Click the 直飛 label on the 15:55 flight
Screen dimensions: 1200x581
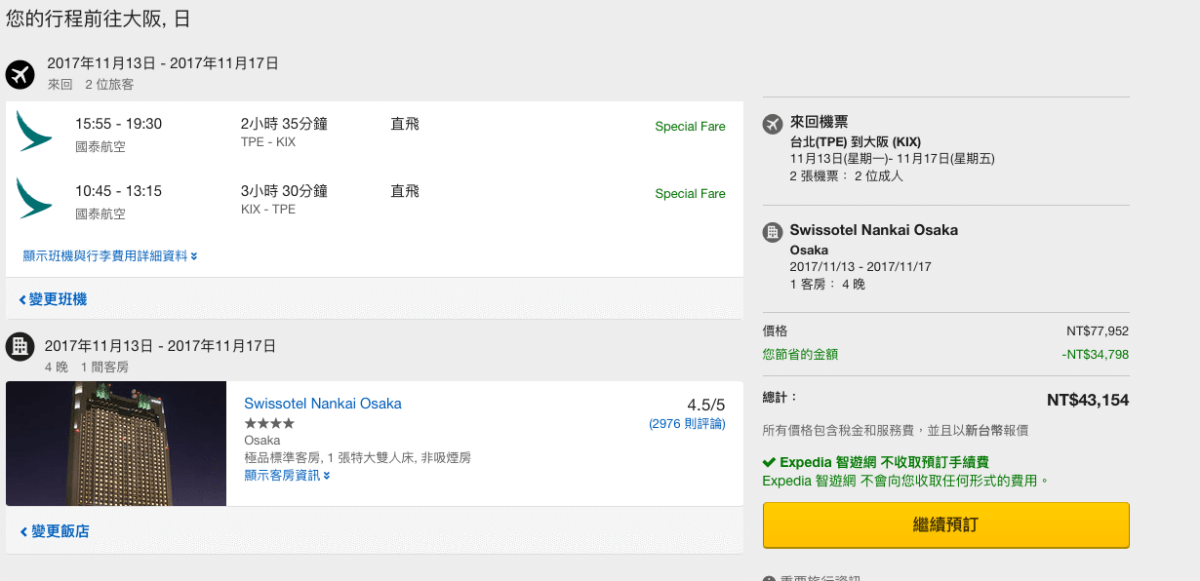pos(405,124)
